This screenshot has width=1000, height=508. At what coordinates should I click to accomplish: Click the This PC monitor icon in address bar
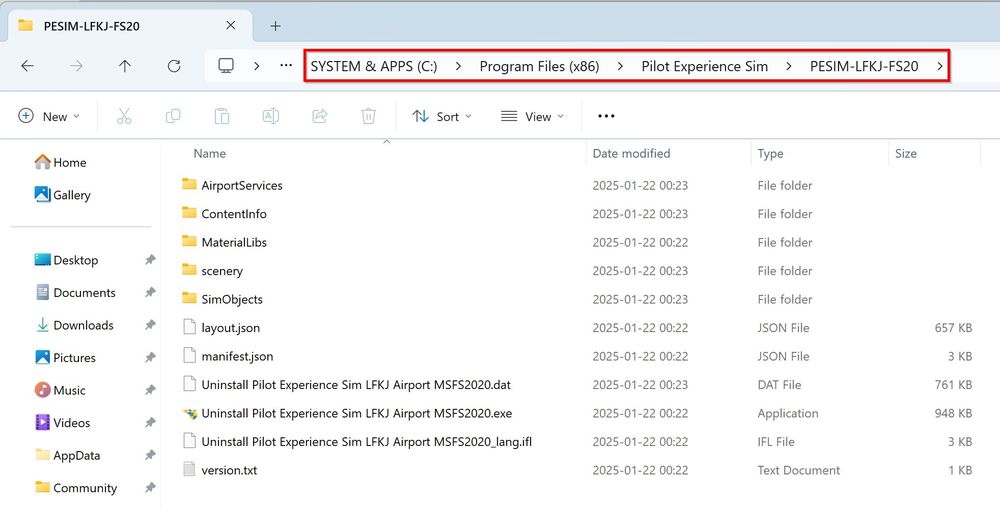pos(226,66)
